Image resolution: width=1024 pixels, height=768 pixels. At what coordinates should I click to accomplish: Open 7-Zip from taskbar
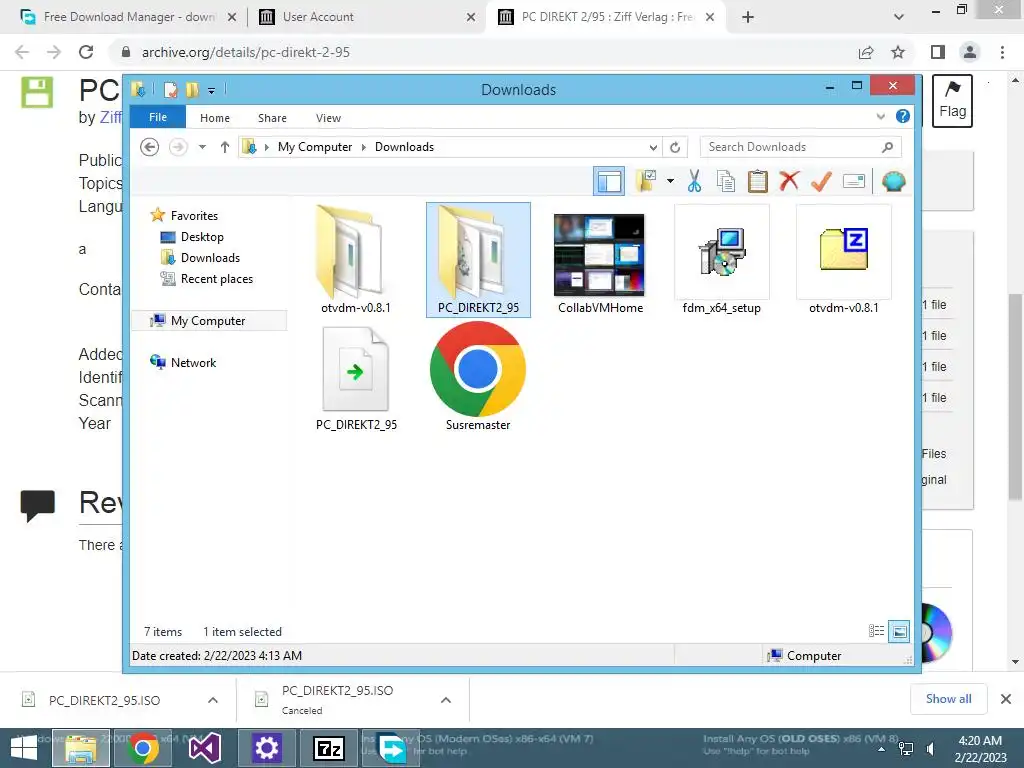point(328,748)
